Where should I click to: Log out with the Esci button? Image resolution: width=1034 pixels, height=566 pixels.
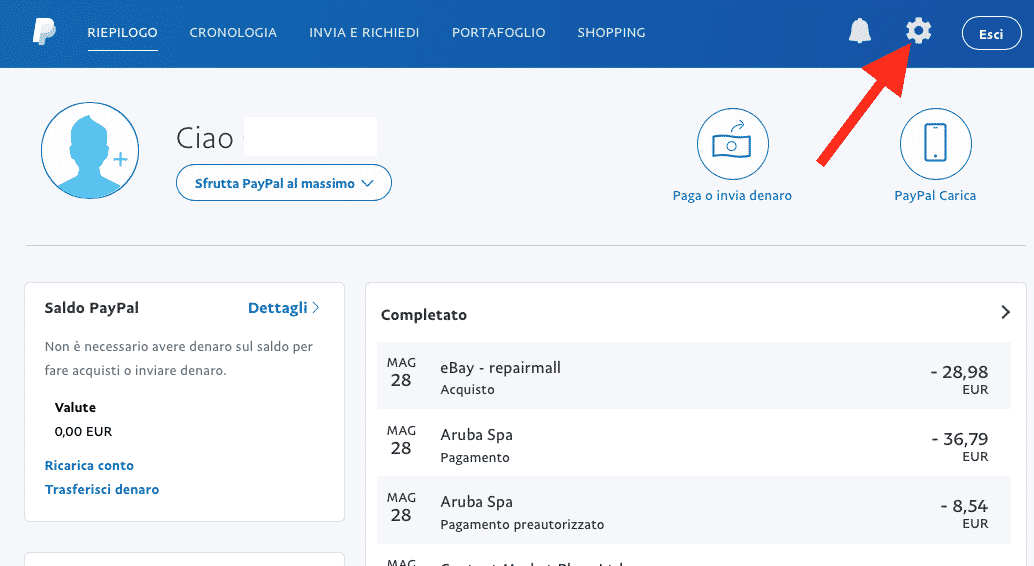coord(991,34)
